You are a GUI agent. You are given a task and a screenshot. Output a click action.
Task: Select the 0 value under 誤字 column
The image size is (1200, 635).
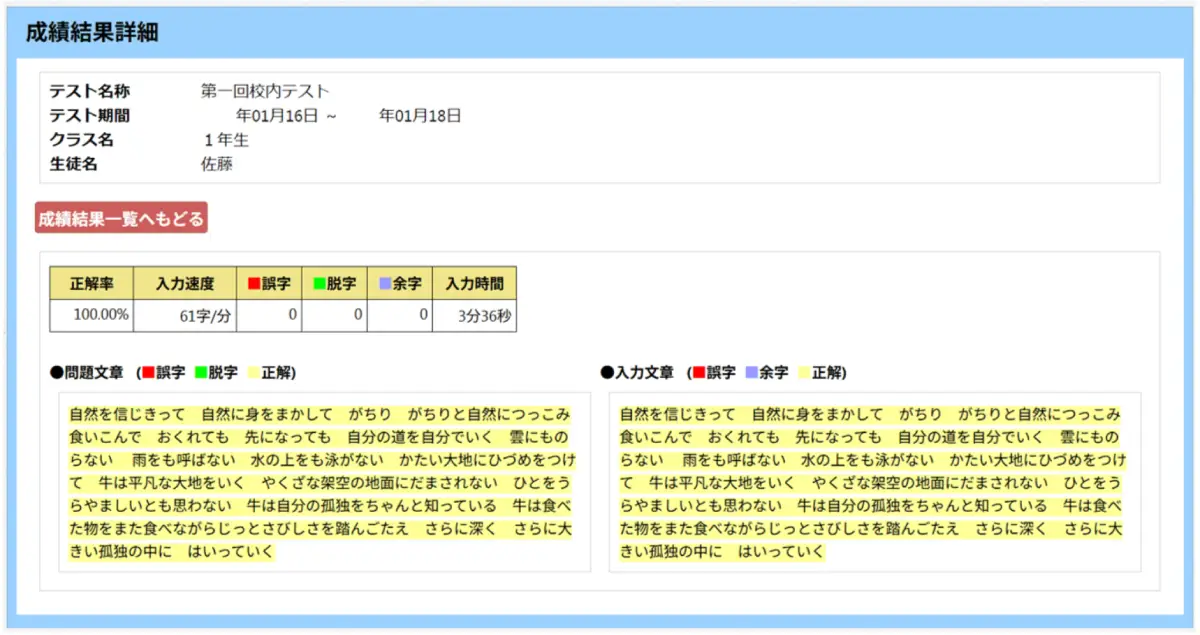point(293,315)
